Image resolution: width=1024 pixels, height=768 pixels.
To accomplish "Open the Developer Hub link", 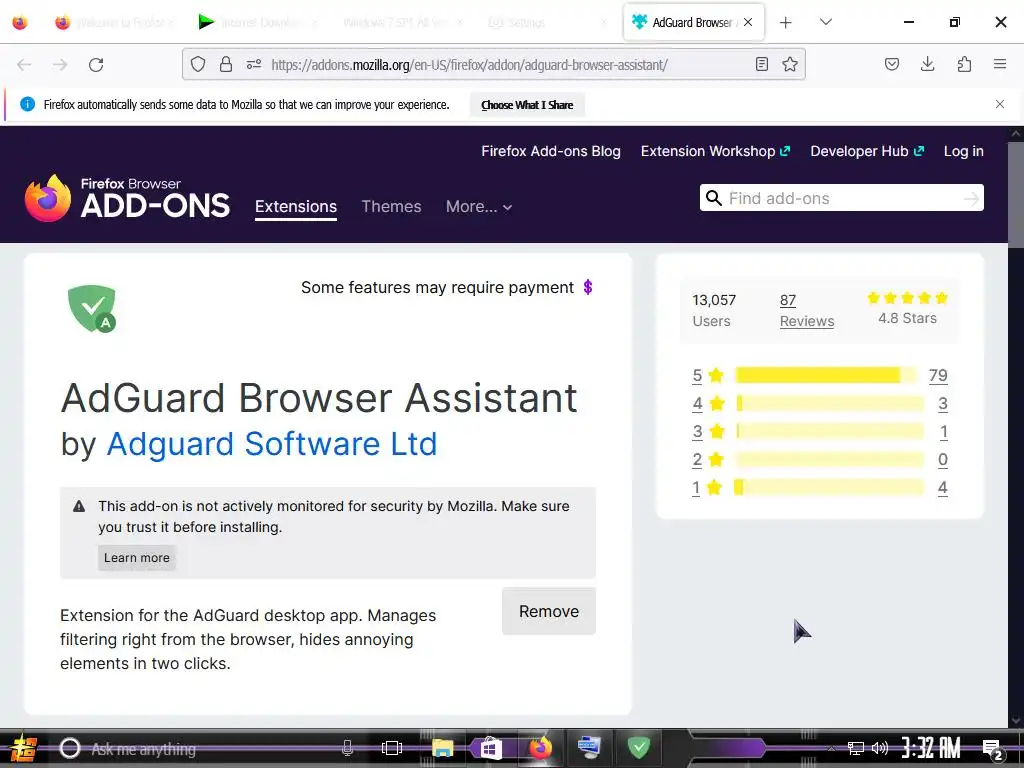I will pyautogui.click(x=867, y=151).
